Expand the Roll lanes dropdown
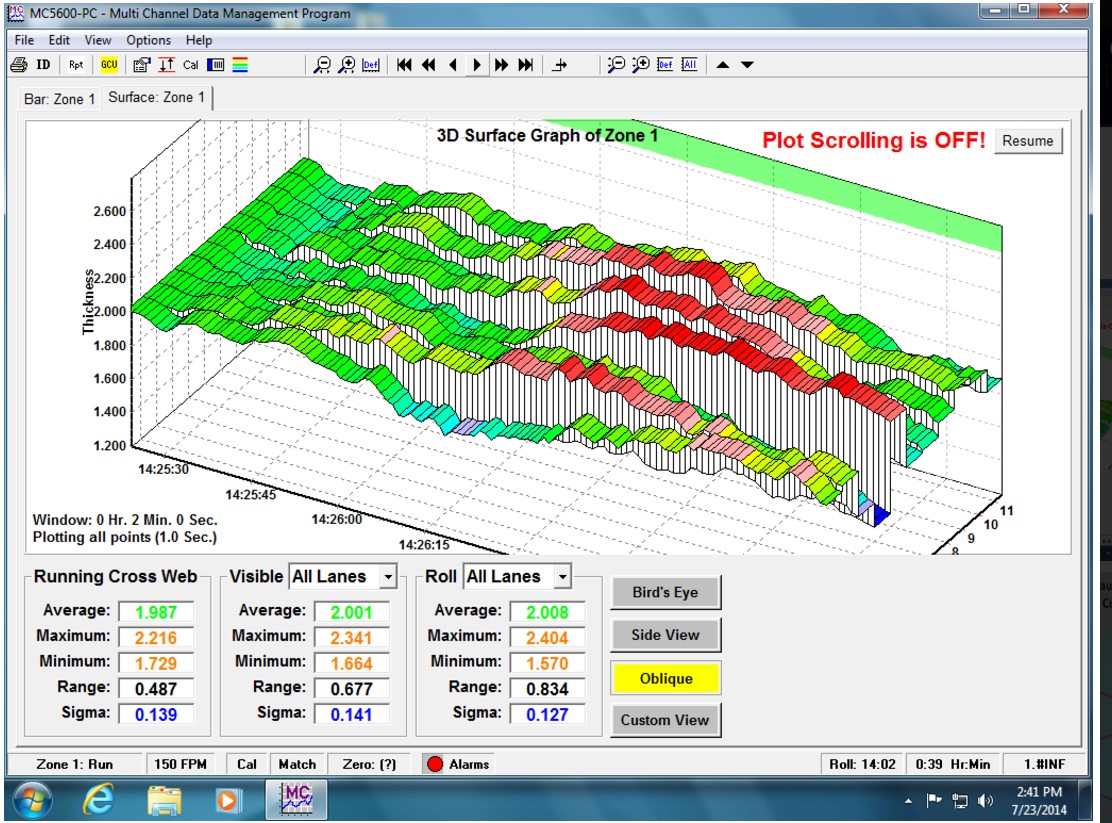Viewport: 1112px width, 823px height. tap(563, 577)
